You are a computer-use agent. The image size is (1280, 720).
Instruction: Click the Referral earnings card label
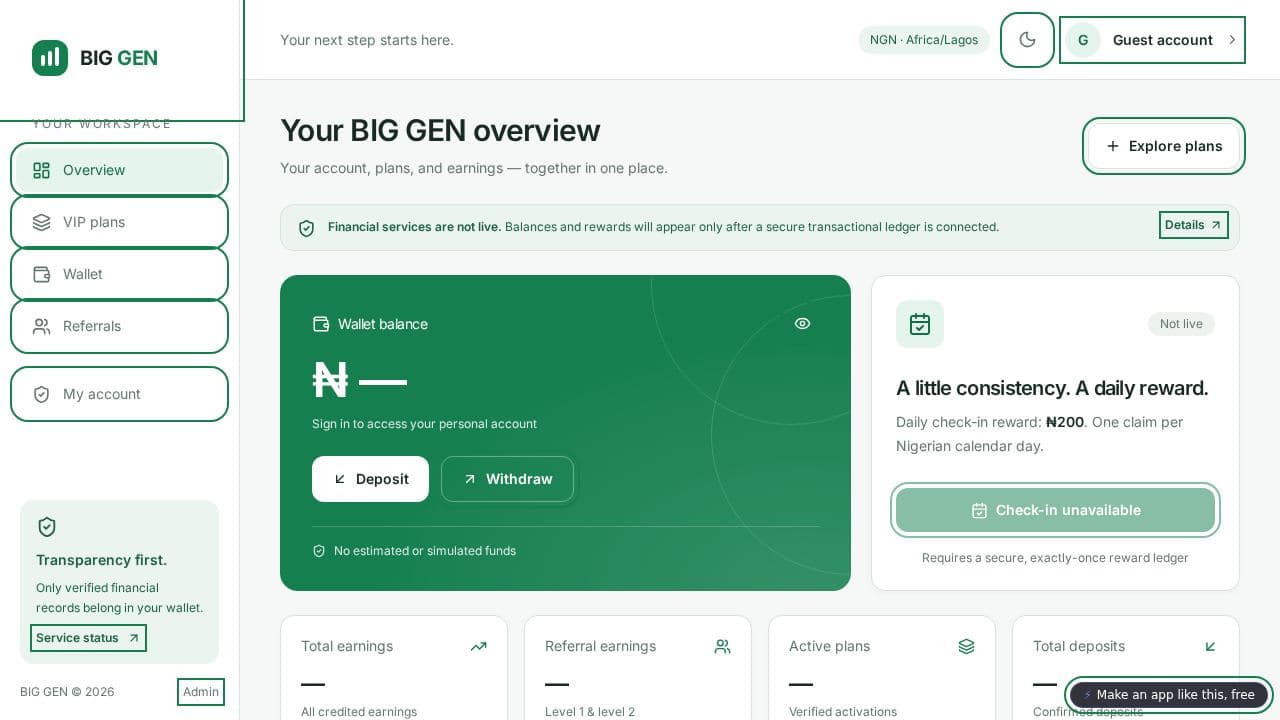point(600,646)
